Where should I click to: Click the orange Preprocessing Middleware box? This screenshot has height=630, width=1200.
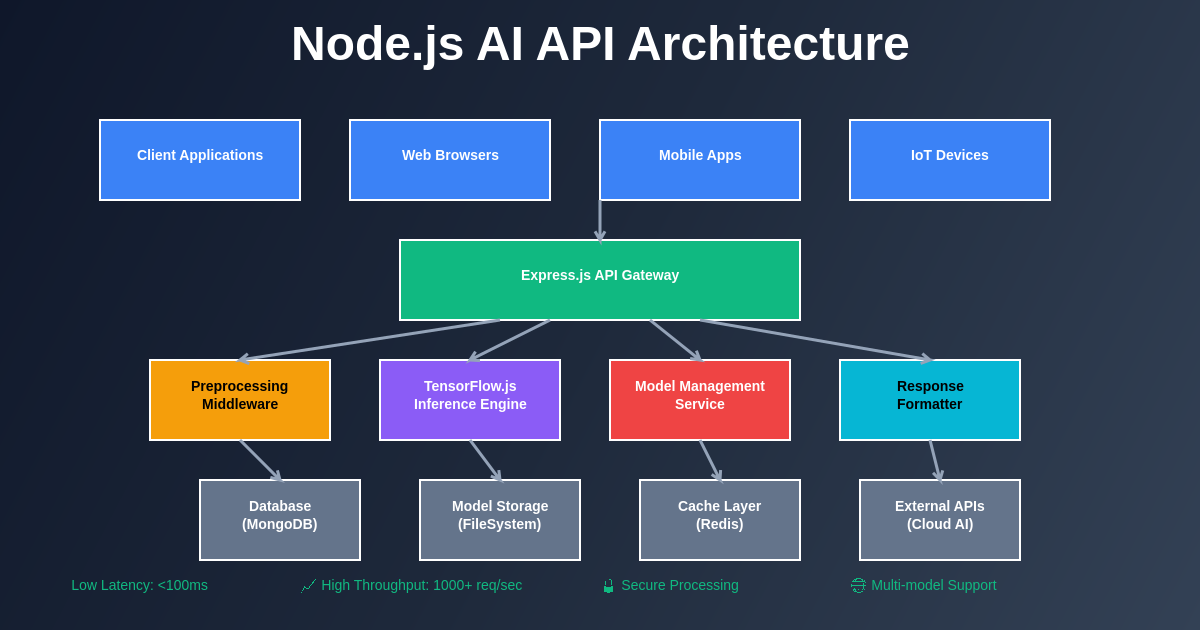tap(240, 400)
